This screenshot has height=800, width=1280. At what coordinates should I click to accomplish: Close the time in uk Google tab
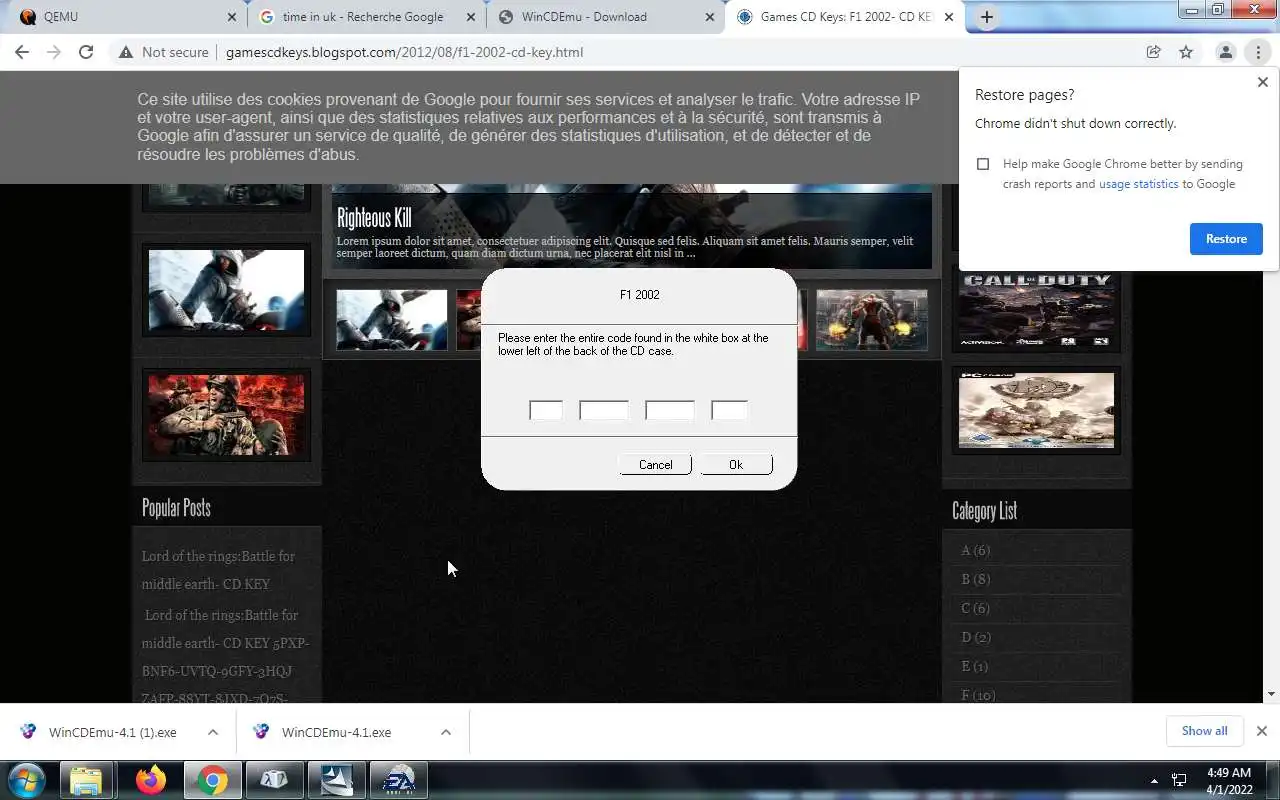471,17
